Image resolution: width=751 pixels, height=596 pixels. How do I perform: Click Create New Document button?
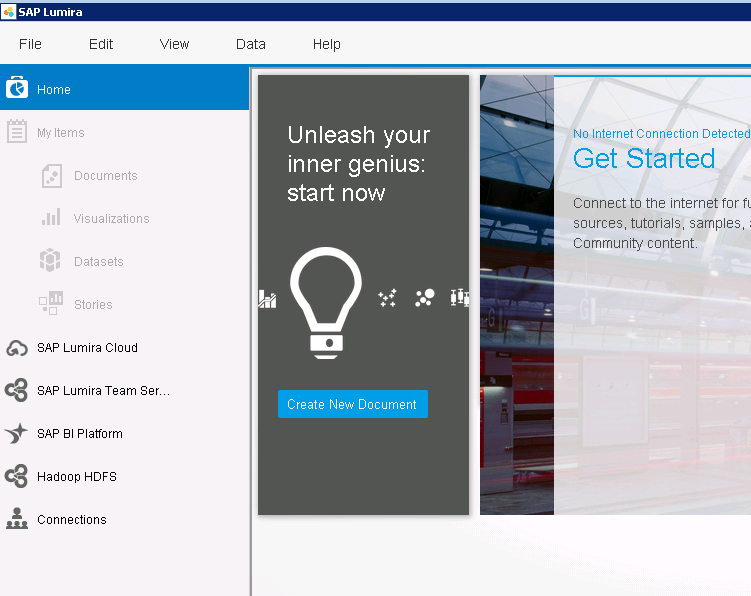click(353, 404)
